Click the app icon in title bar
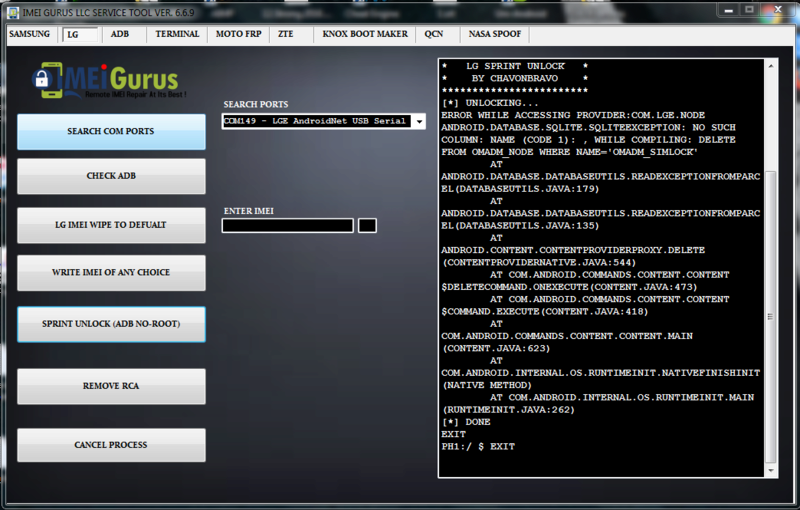Image resolution: width=800 pixels, height=510 pixels. point(13,12)
